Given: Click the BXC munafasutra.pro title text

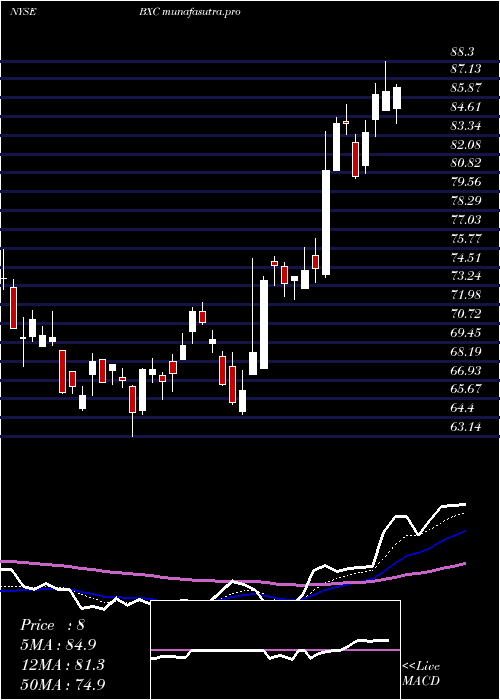Looking at the screenshot, I should (x=190, y=12).
